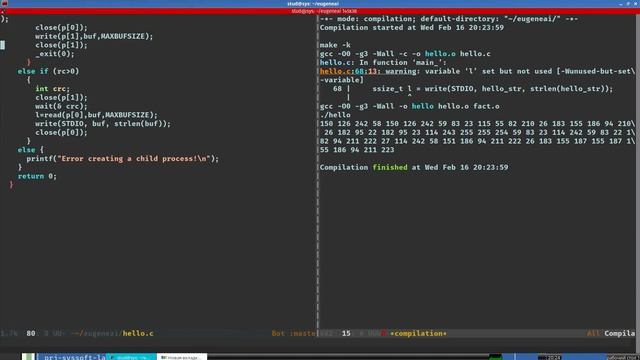Click the 'gcc ... -o hello hello.o fact.o' line
Screen dimensions: 640x360
click(409, 107)
